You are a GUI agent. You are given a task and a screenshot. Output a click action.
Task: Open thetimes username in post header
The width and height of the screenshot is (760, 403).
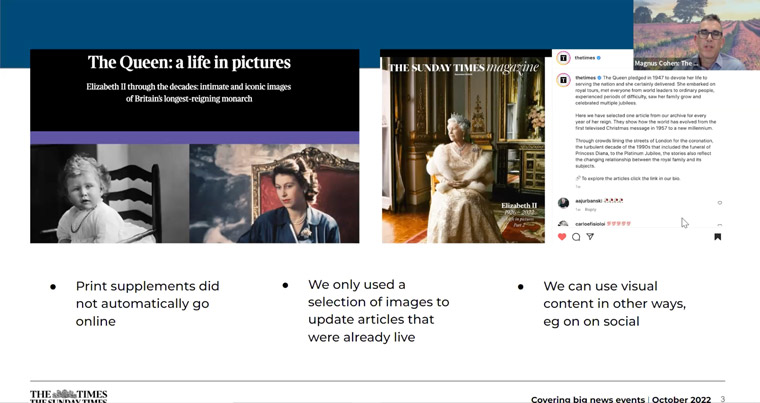[x=585, y=58]
